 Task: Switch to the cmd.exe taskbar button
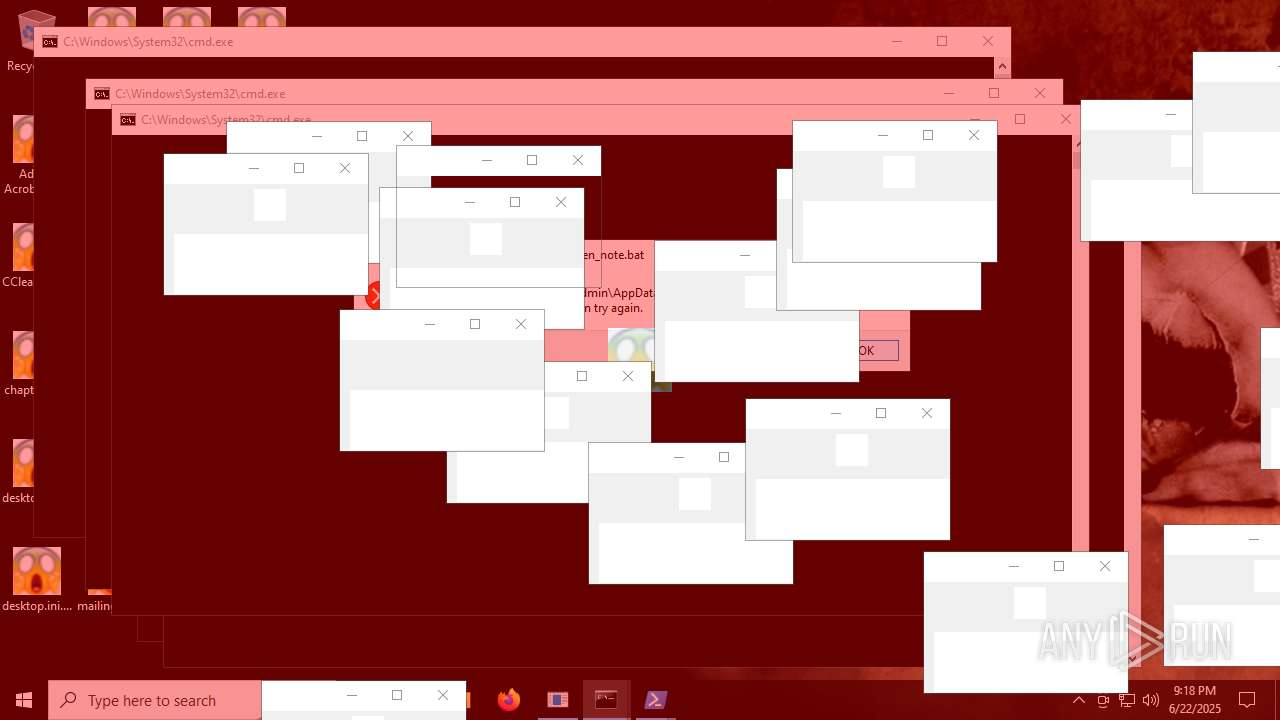(606, 700)
